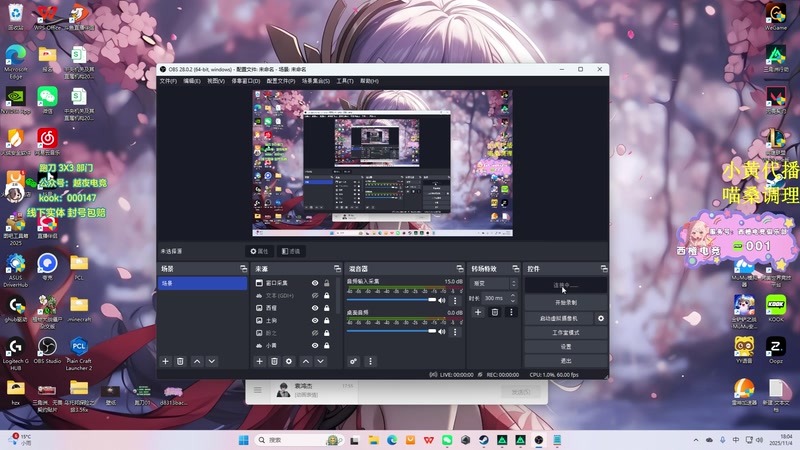800x450 pixels.
Task: Click the 开始录制 button
Action: (566, 303)
